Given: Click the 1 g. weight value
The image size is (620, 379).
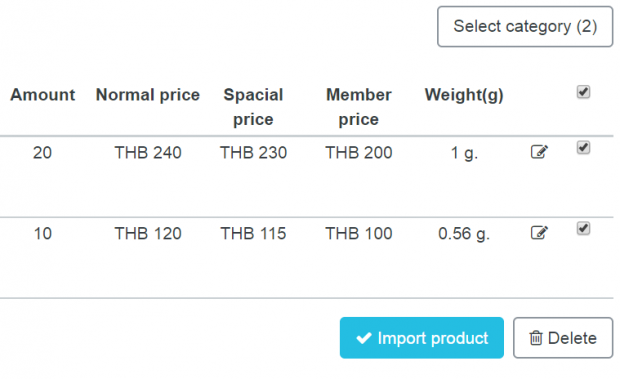Looking at the screenshot, I should point(464,153).
